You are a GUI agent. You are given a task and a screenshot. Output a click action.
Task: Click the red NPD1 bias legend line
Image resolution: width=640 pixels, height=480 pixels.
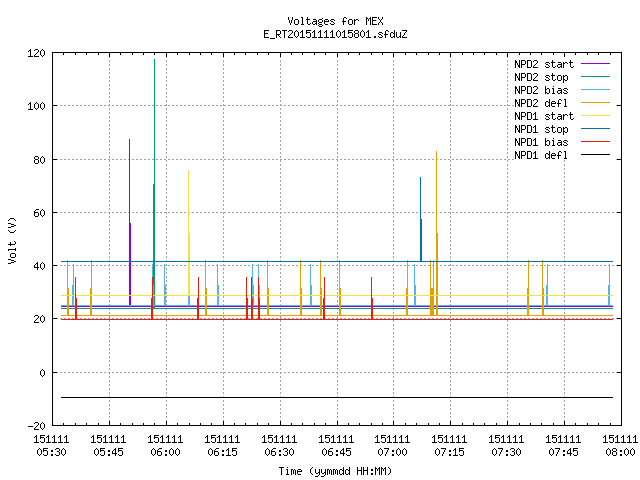click(x=595, y=142)
